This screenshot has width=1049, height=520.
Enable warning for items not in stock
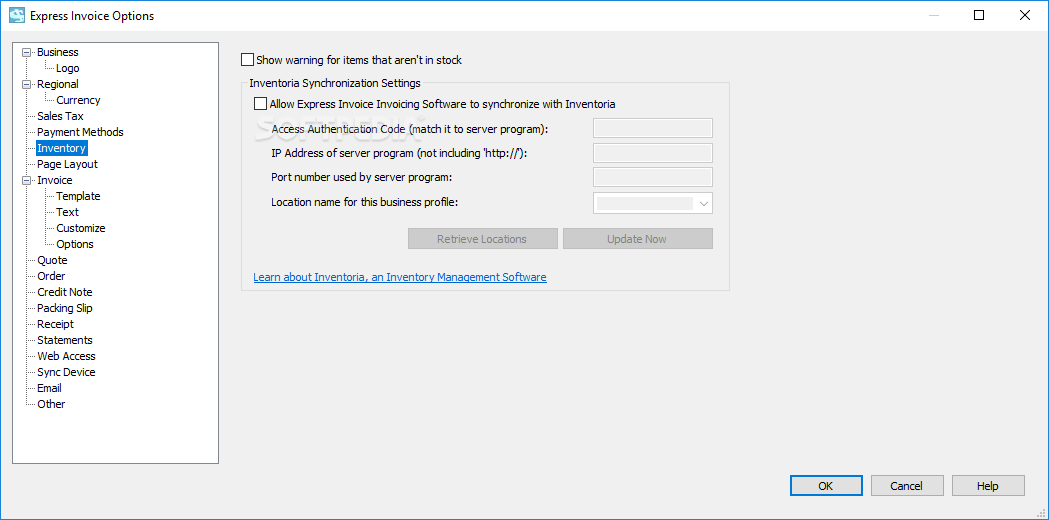coord(248,60)
